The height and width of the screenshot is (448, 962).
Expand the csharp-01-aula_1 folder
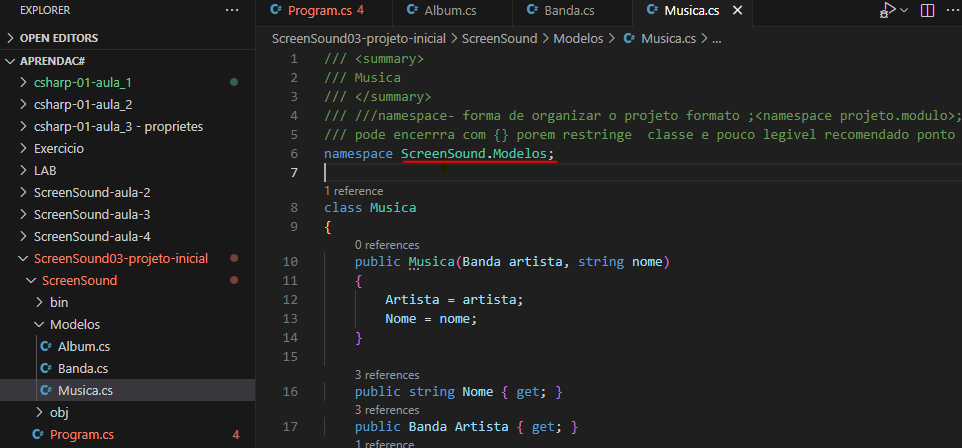click(x=82, y=82)
